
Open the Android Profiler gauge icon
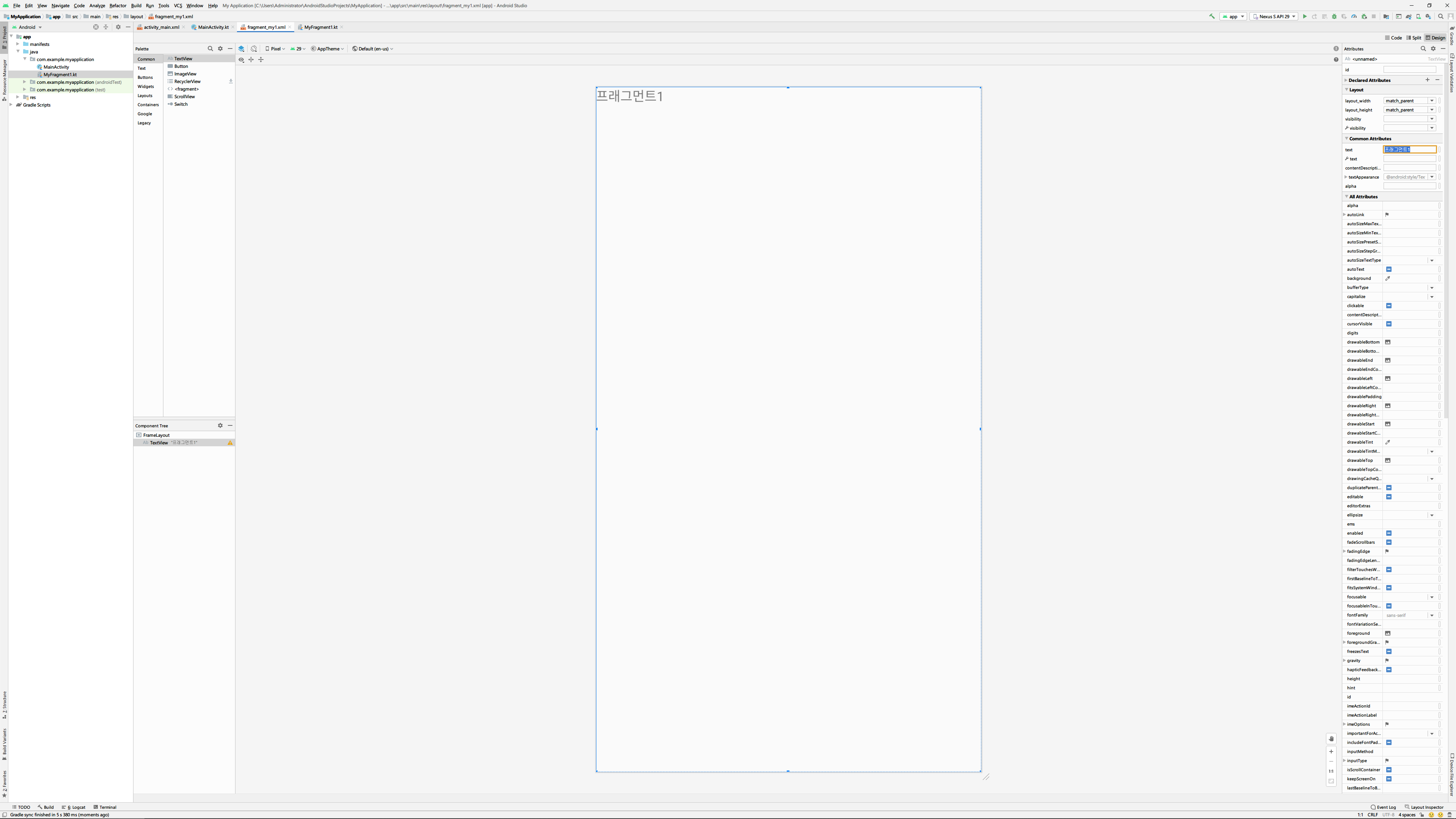click(x=1354, y=16)
